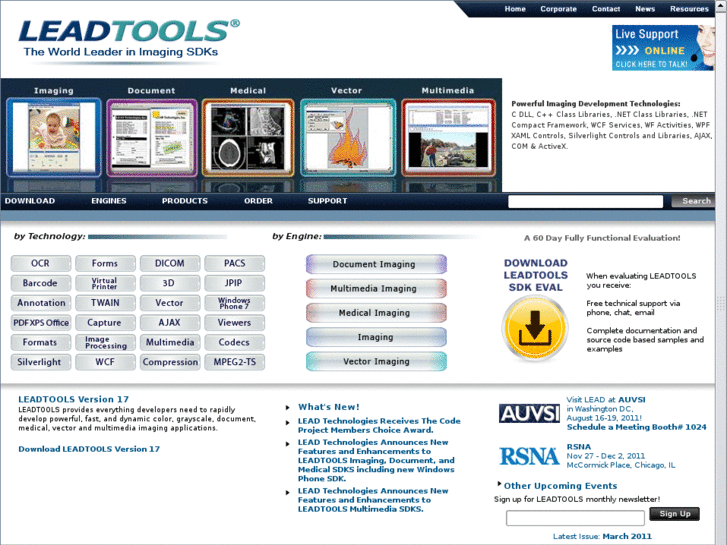Screen dimensions: 727x545
Task: Open the Imaging product thumbnail
Action: pos(54,137)
